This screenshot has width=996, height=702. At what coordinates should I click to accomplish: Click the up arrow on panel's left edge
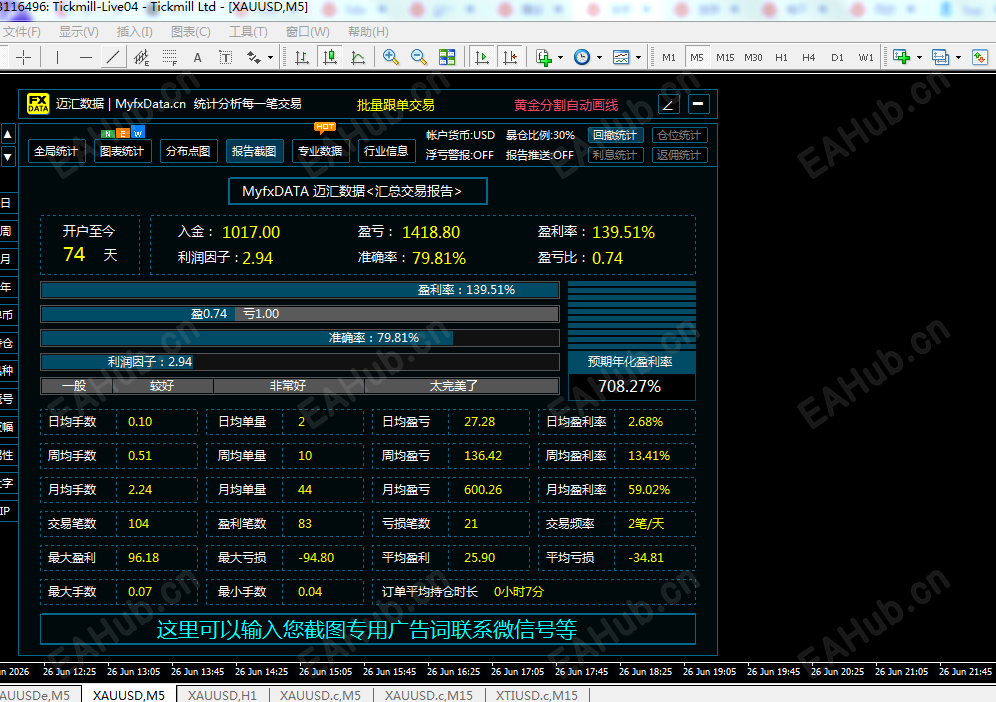[x=8, y=135]
